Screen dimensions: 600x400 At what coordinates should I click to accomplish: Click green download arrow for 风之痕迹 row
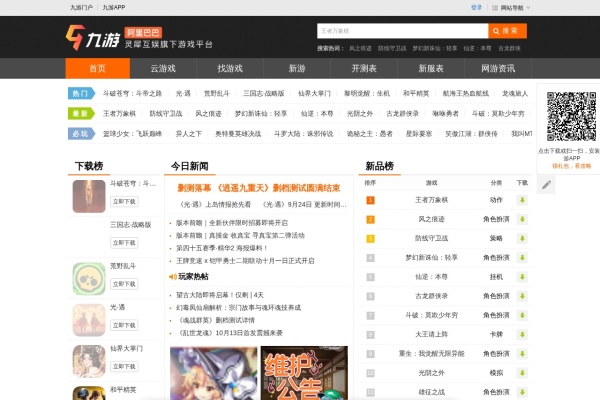click(522, 219)
